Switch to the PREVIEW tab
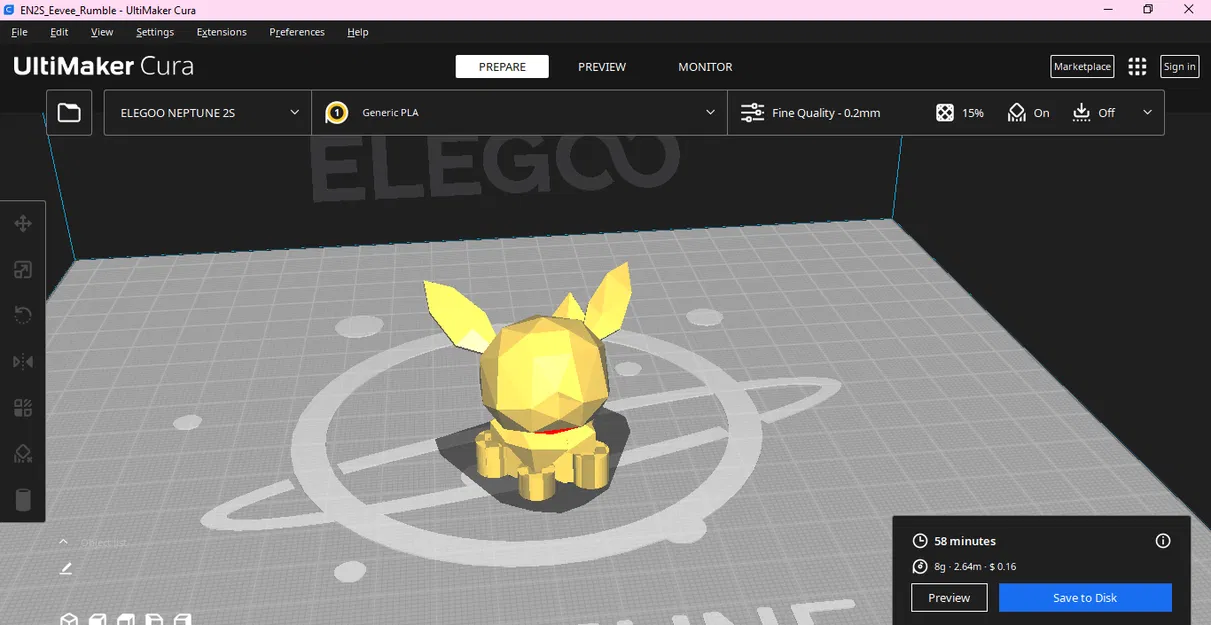 point(601,66)
